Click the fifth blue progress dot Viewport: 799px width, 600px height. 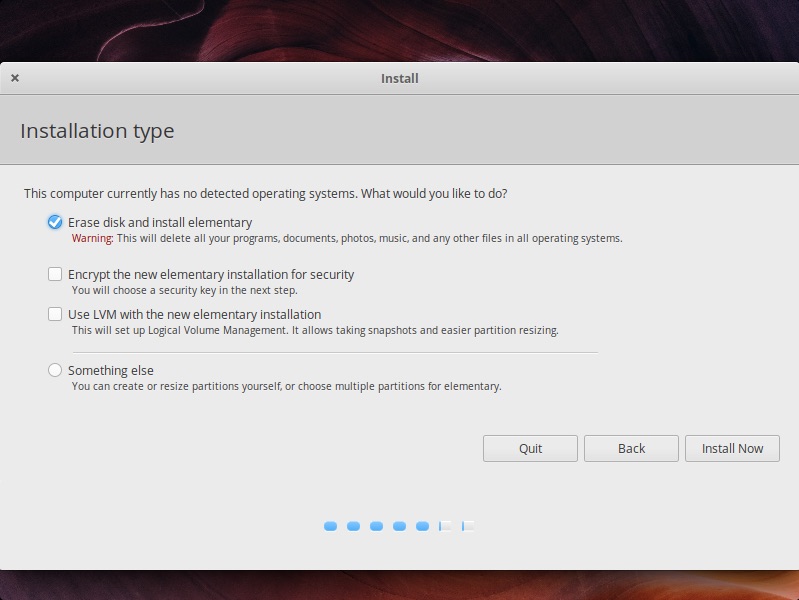click(x=422, y=526)
